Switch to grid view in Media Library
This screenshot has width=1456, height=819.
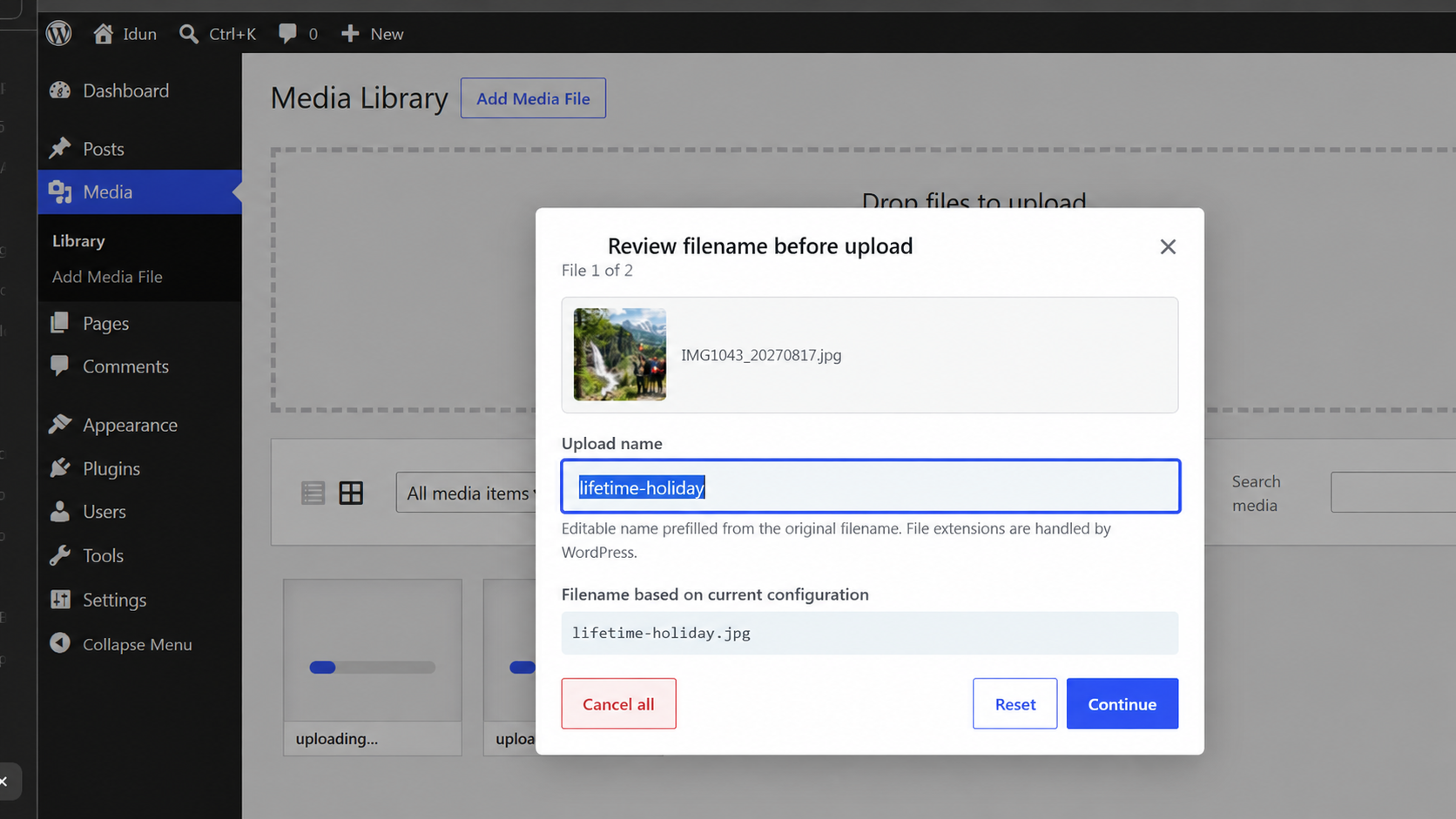pos(351,493)
